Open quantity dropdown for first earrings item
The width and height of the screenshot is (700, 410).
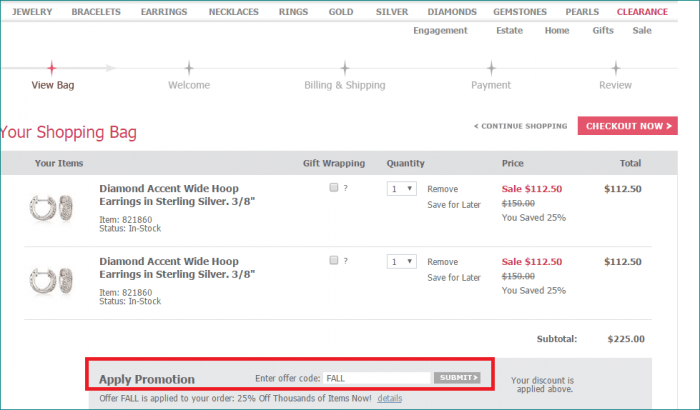[x=401, y=189]
